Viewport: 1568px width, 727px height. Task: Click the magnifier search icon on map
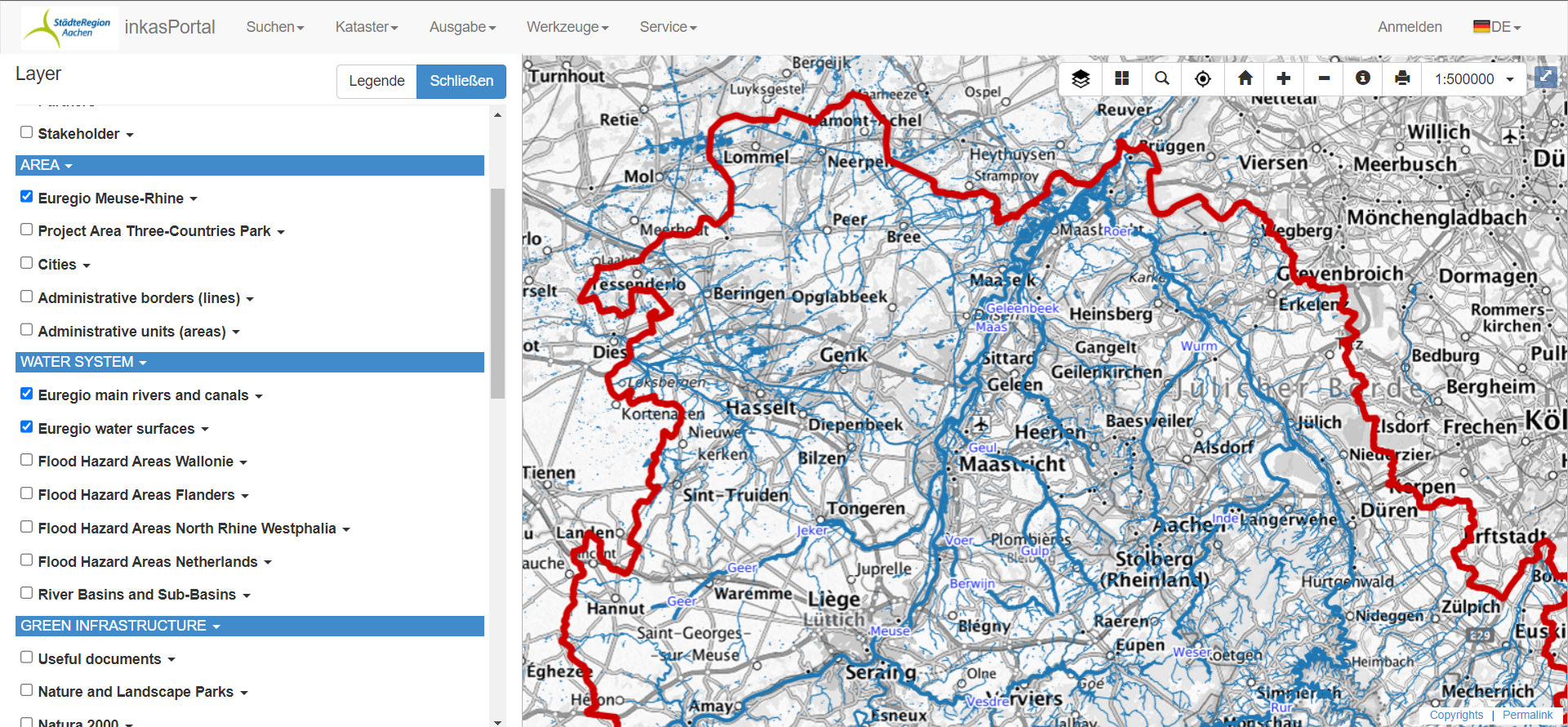pos(1161,78)
